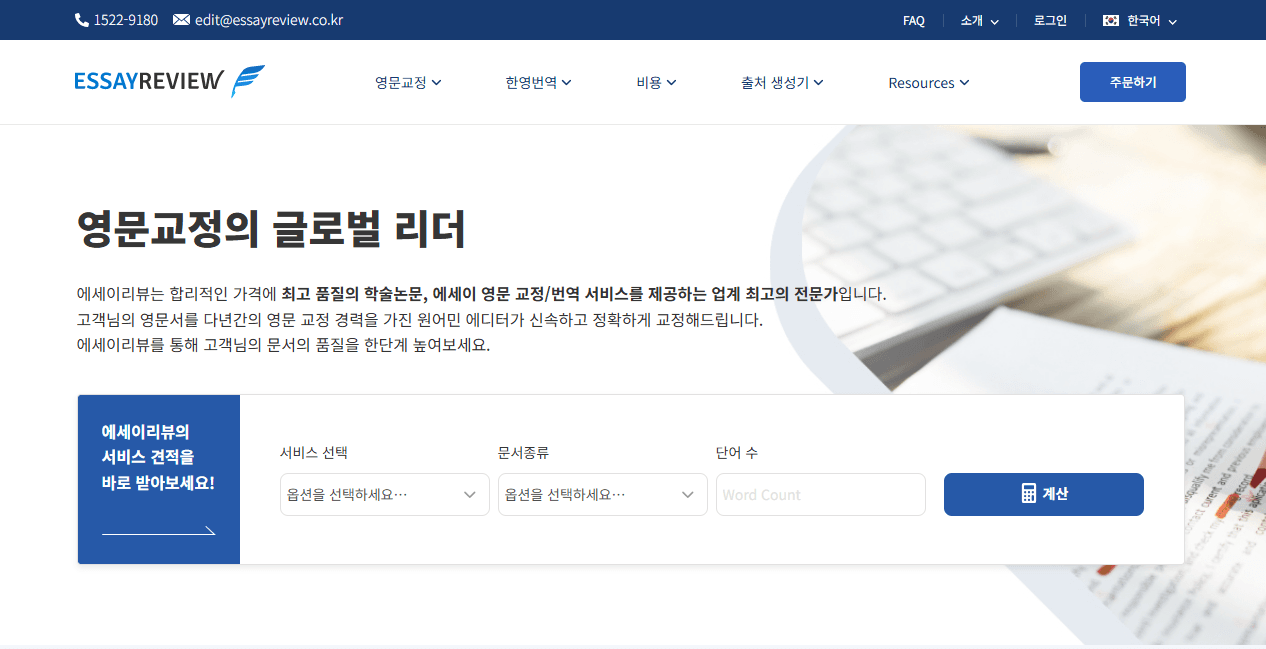Click the blue feather icon in the ESSAYREVIEW logo
1266x649 pixels.
point(250,81)
